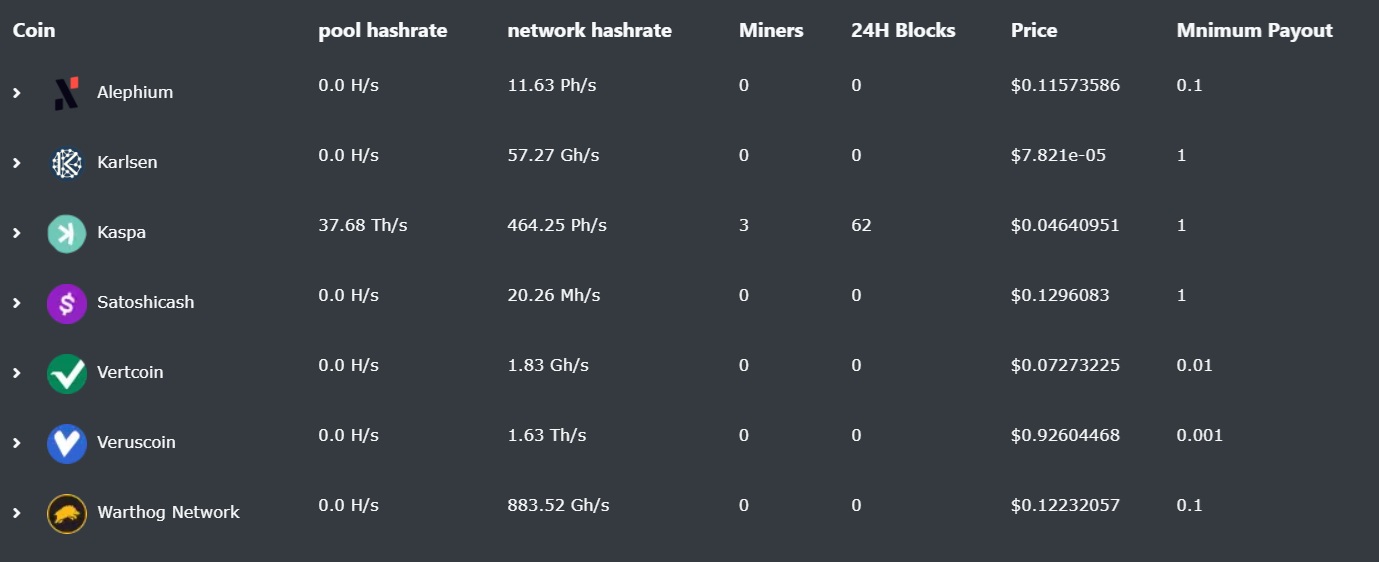Image resolution: width=1379 pixels, height=562 pixels.
Task: Expand the Kaspa row chevron
Action: pos(17,233)
